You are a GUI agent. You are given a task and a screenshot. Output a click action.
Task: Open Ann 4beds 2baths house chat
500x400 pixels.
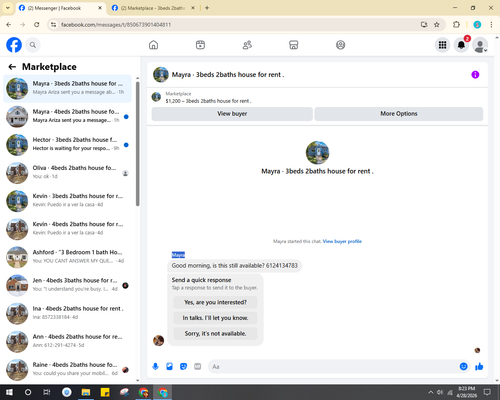tap(68, 342)
